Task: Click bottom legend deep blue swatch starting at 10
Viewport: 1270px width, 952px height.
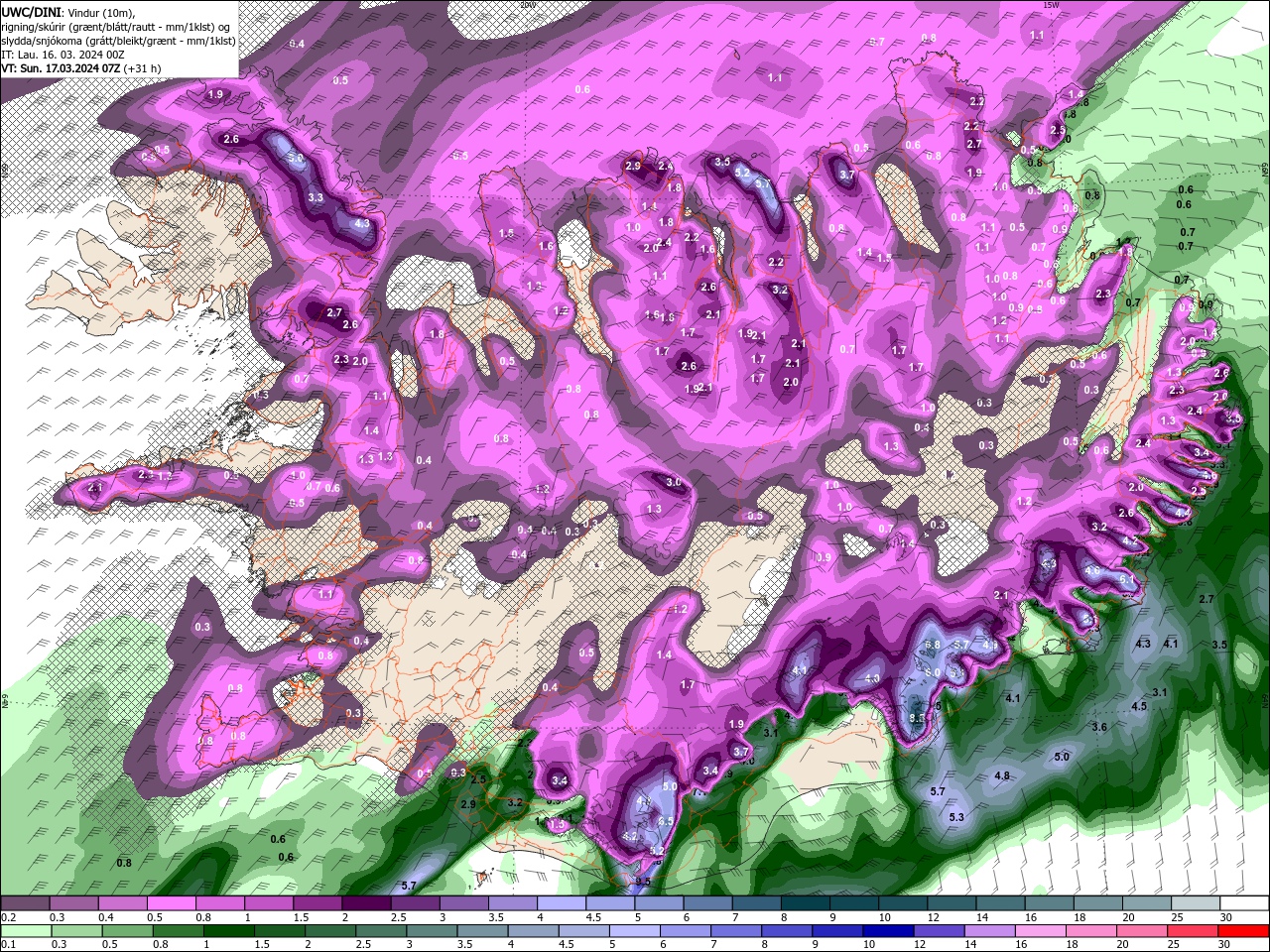Action: (x=889, y=931)
